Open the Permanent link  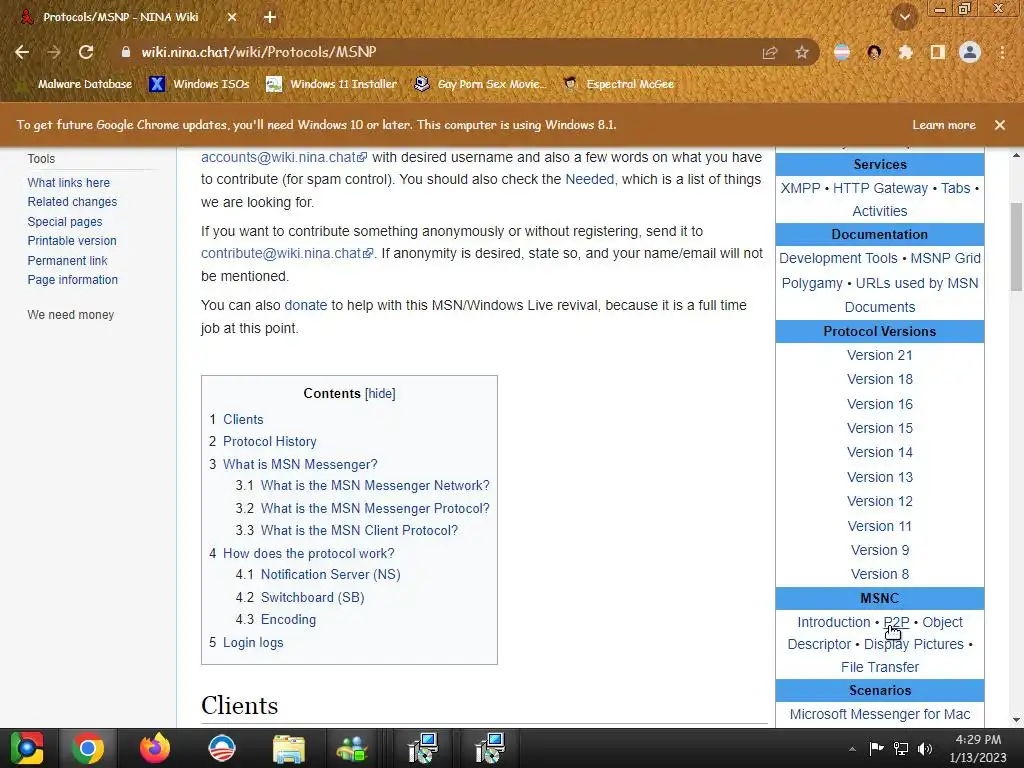click(x=67, y=261)
